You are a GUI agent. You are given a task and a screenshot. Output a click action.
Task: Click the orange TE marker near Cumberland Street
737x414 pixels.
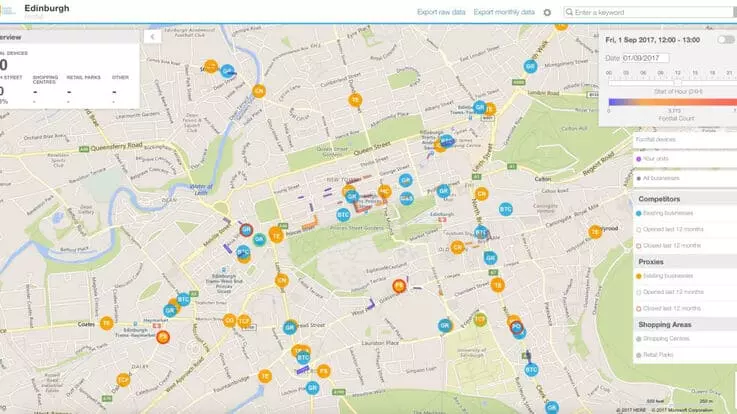[x=355, y=100]
